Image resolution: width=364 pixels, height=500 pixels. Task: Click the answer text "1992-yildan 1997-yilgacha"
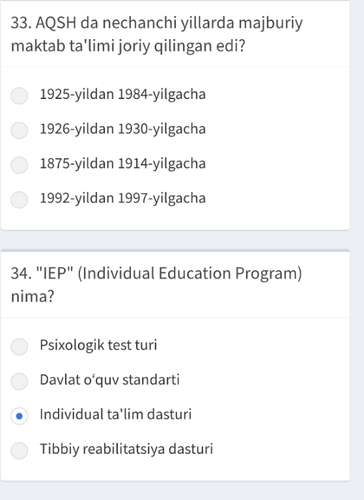coord(123,198)
